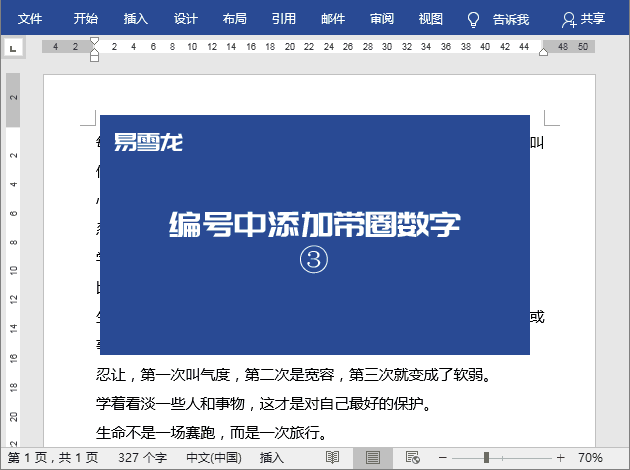Switch to Read Mode view icon
The image size is (630, 470).
click(x=332, y=458)
